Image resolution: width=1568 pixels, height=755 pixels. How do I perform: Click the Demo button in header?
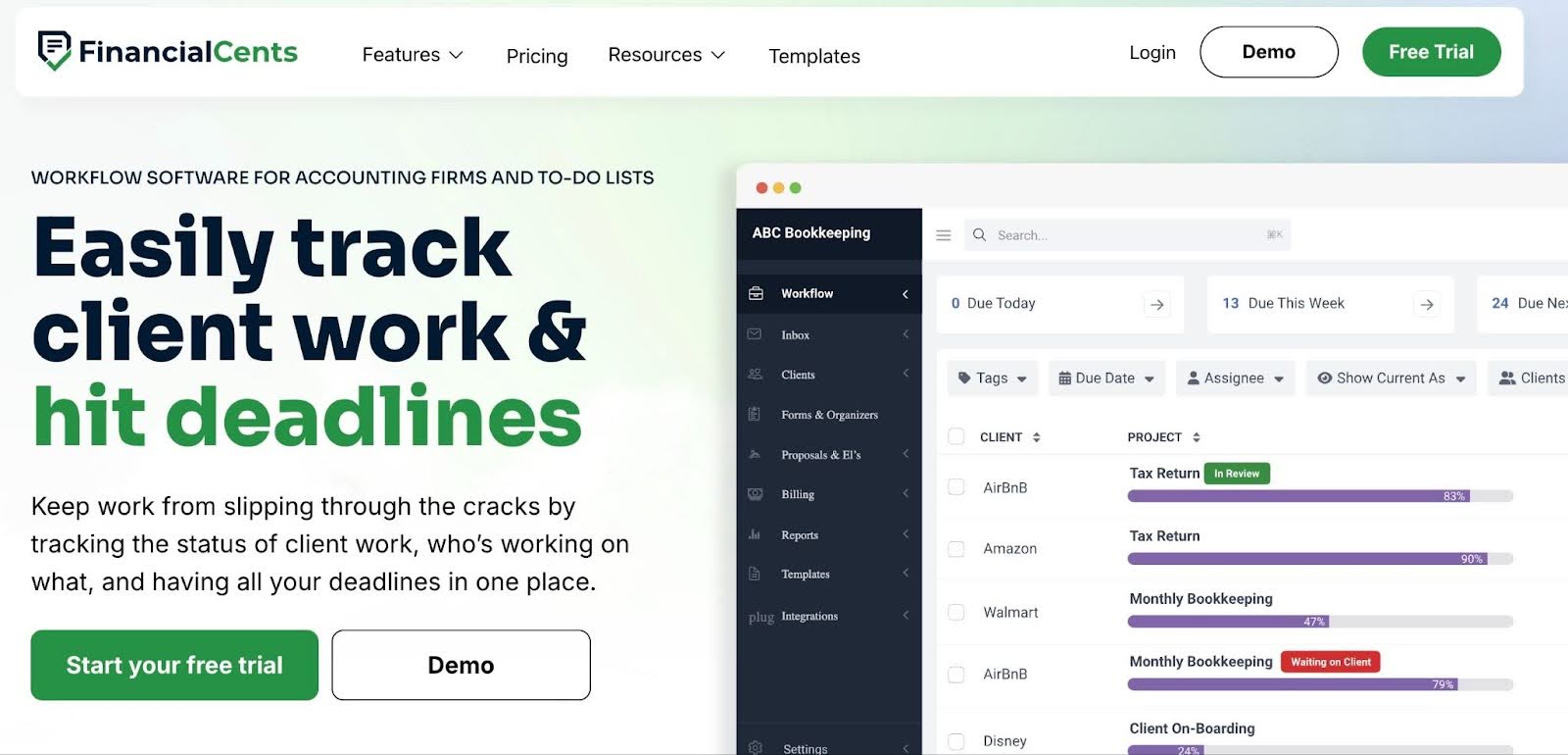(1269, 52)
